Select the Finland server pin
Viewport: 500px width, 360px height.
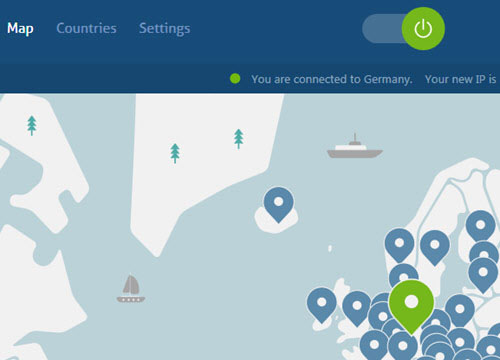[x=480, y=227]
